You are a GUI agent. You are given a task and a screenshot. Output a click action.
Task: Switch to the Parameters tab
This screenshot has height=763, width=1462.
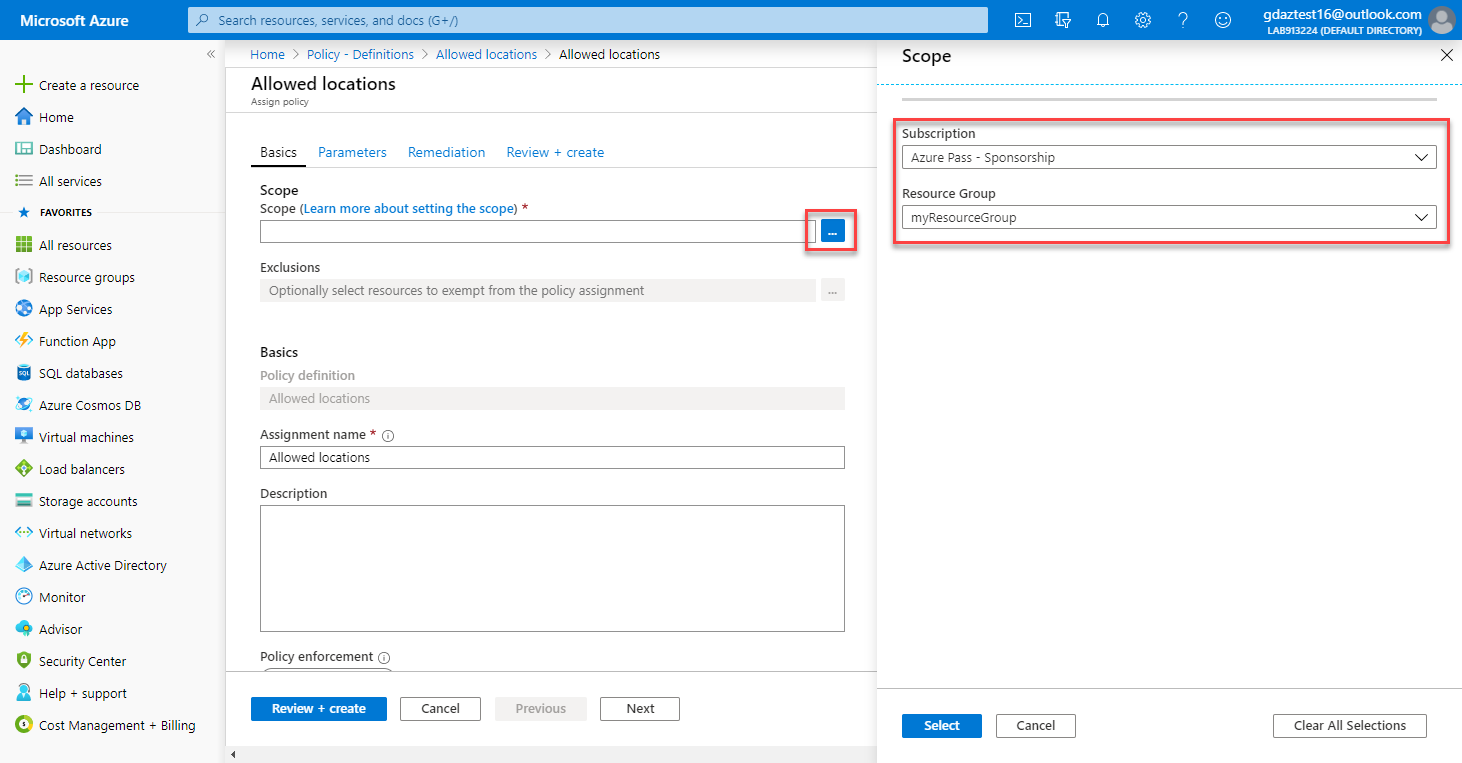click(352, 152)
